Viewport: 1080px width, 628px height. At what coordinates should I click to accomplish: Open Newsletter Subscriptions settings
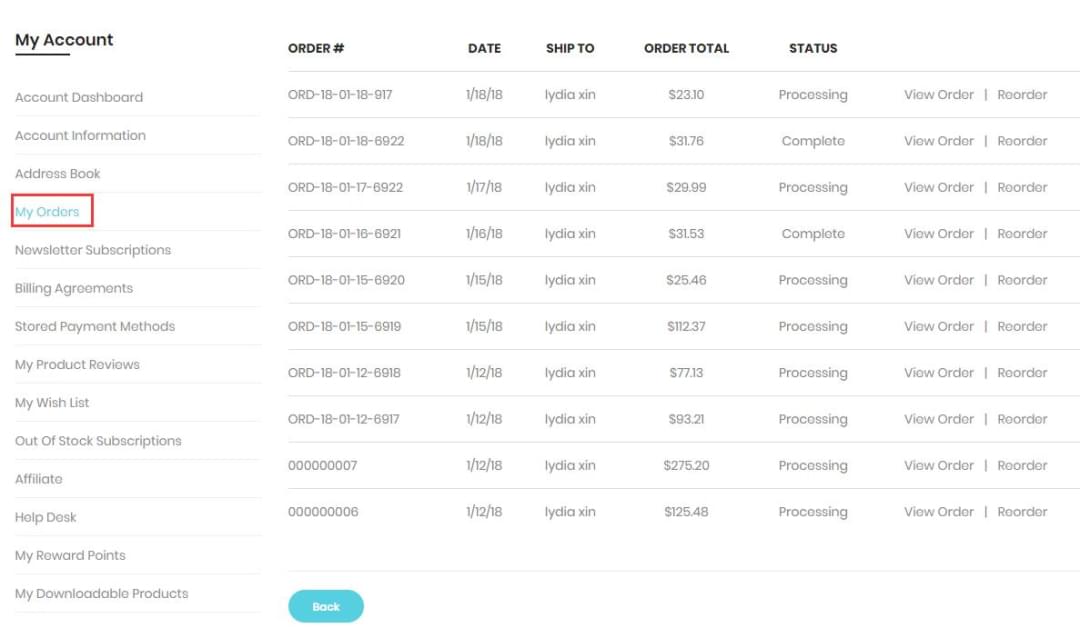point(94,249)
